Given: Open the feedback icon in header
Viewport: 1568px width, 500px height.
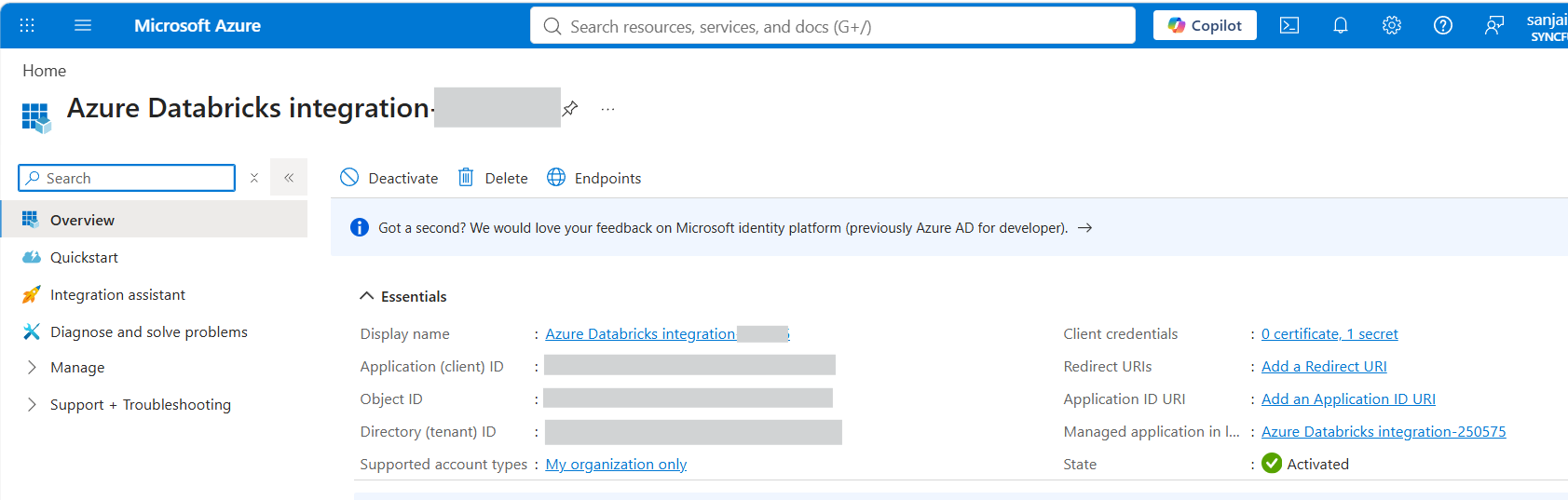Looking at the screenshot, I should coord(1494,26).
